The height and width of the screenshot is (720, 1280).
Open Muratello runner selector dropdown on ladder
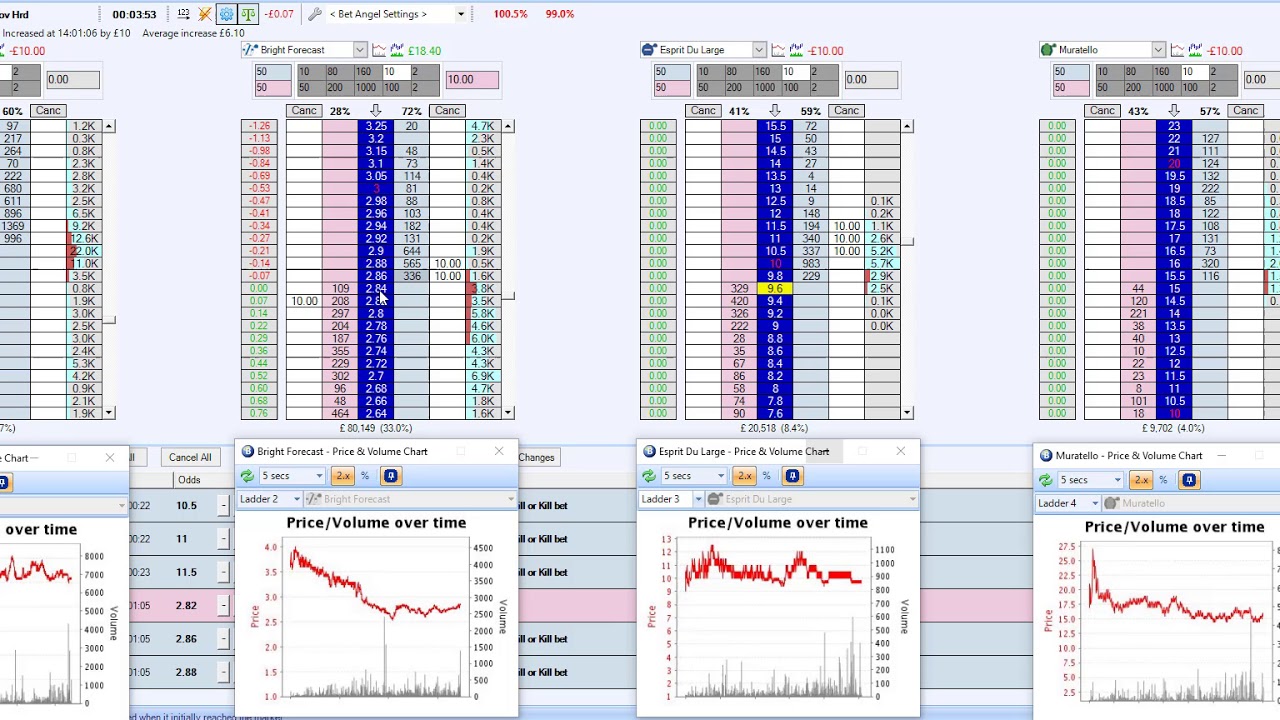(1158, 50)
